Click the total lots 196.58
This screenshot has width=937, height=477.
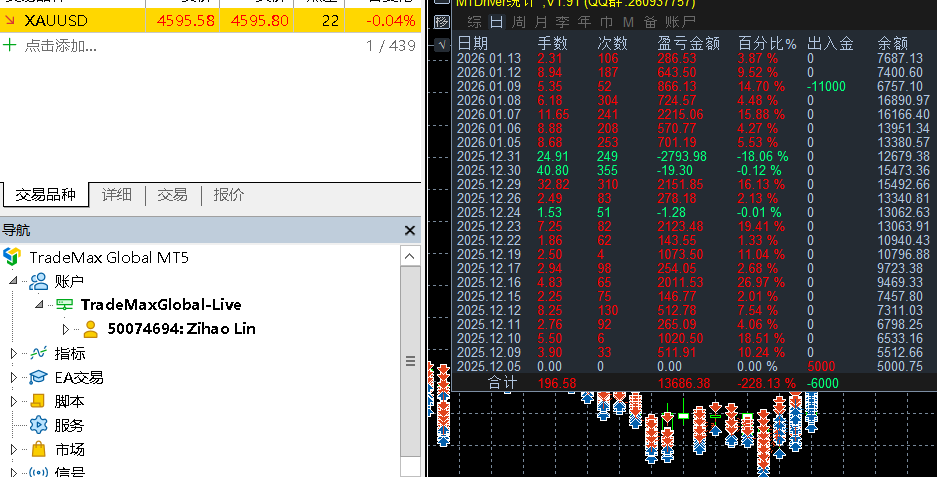click(x=557, y=383)
